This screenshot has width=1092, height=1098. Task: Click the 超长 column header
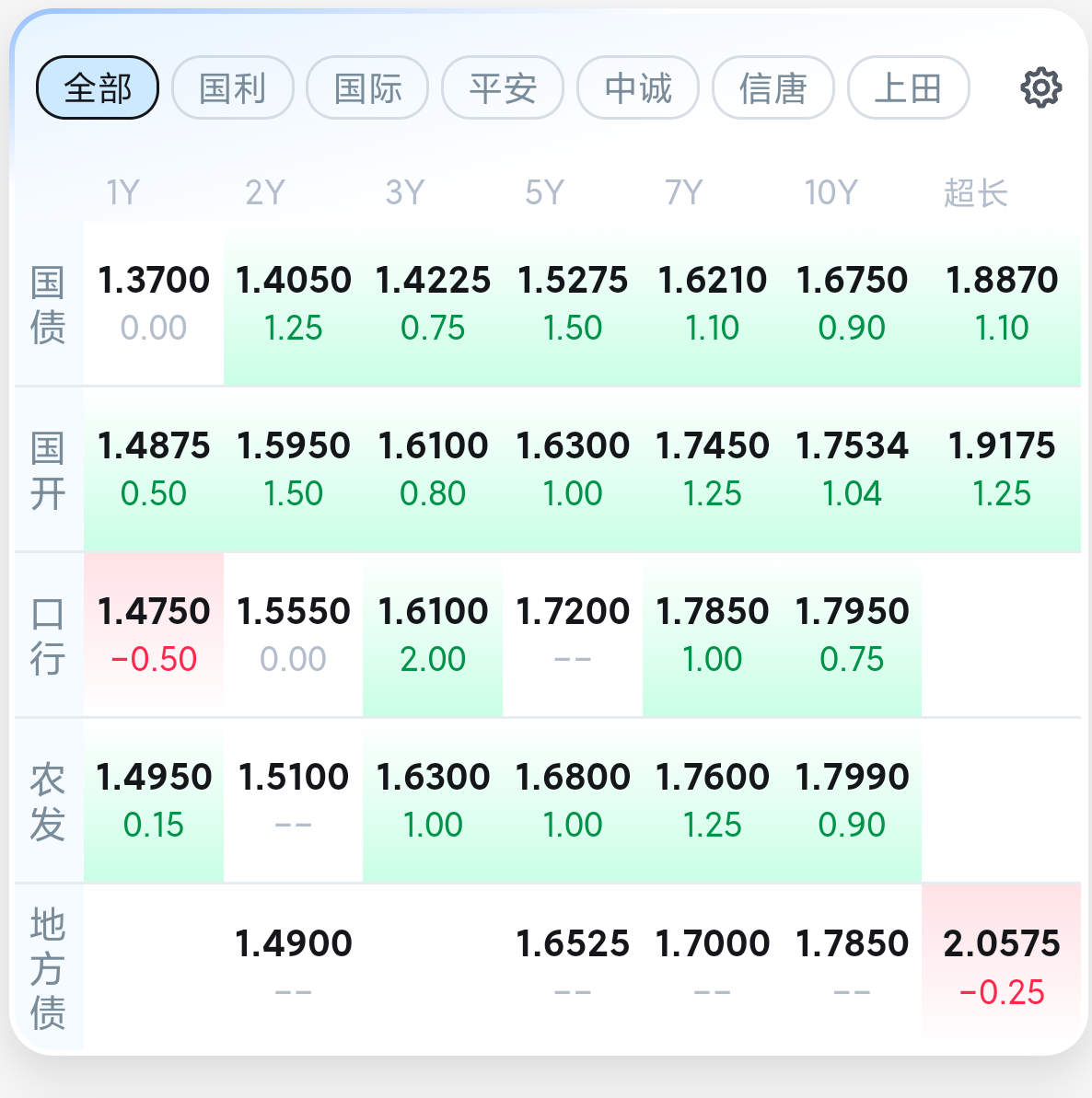(x=976, y=192)
